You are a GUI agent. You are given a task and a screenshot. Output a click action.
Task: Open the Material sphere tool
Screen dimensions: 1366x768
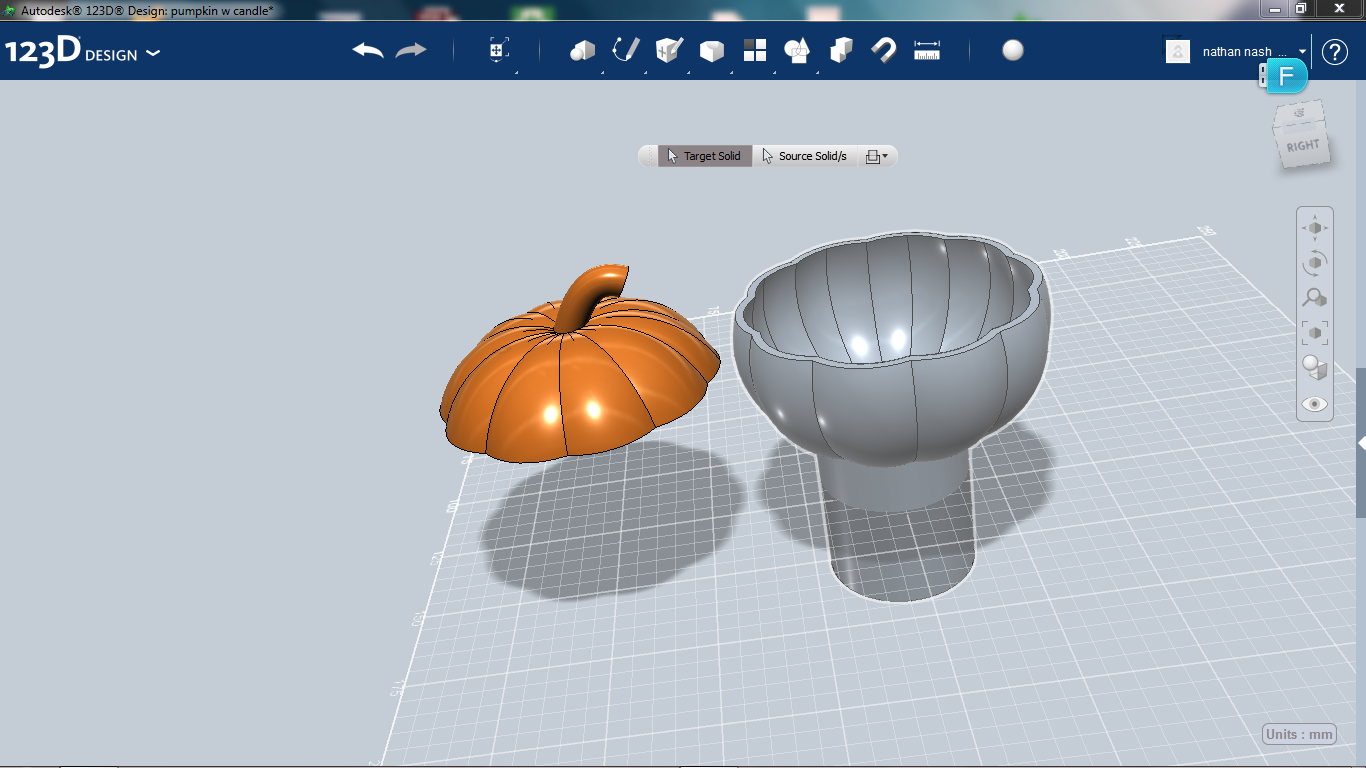point(1013,50)
